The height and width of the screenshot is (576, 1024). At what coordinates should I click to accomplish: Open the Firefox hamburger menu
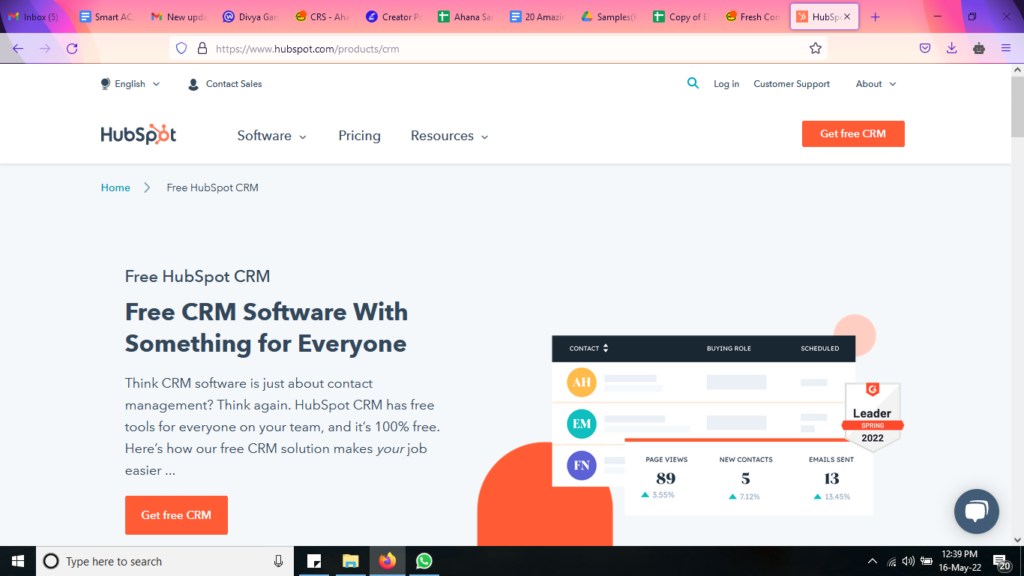pyautogui.click(x=1006, y=48)
